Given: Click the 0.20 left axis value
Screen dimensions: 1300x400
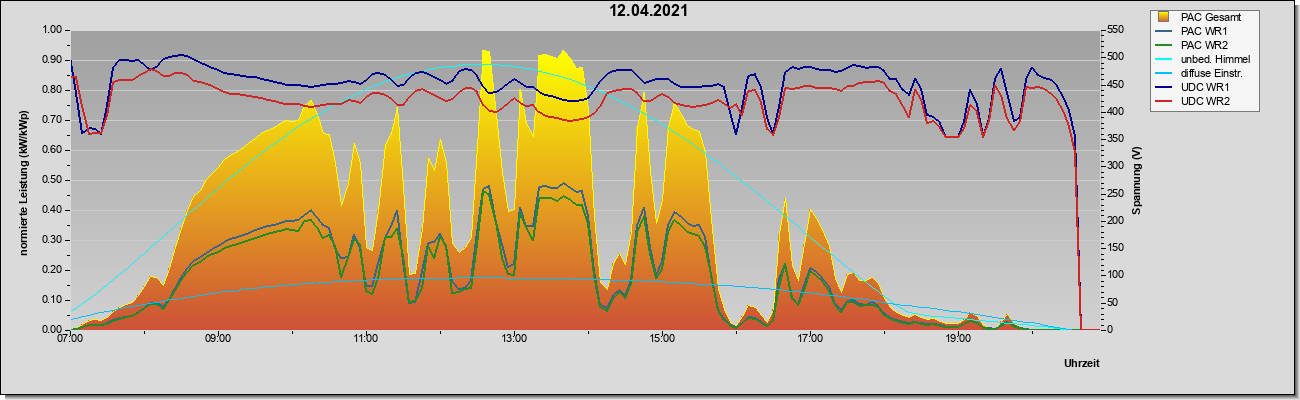Looking at the screenshot, I should click(52, 270).
